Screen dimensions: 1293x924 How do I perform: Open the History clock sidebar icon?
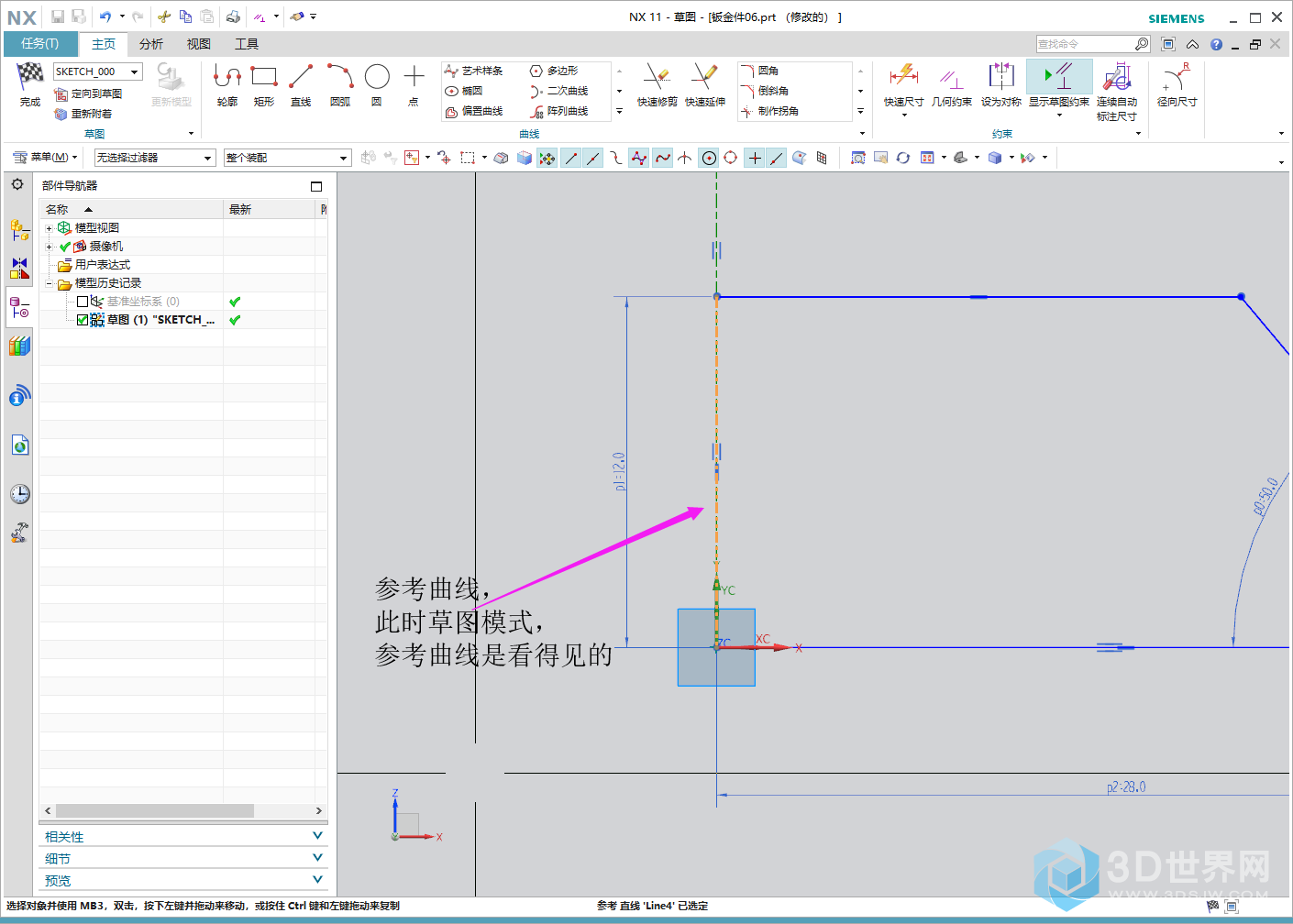click(x=19, y=494)
